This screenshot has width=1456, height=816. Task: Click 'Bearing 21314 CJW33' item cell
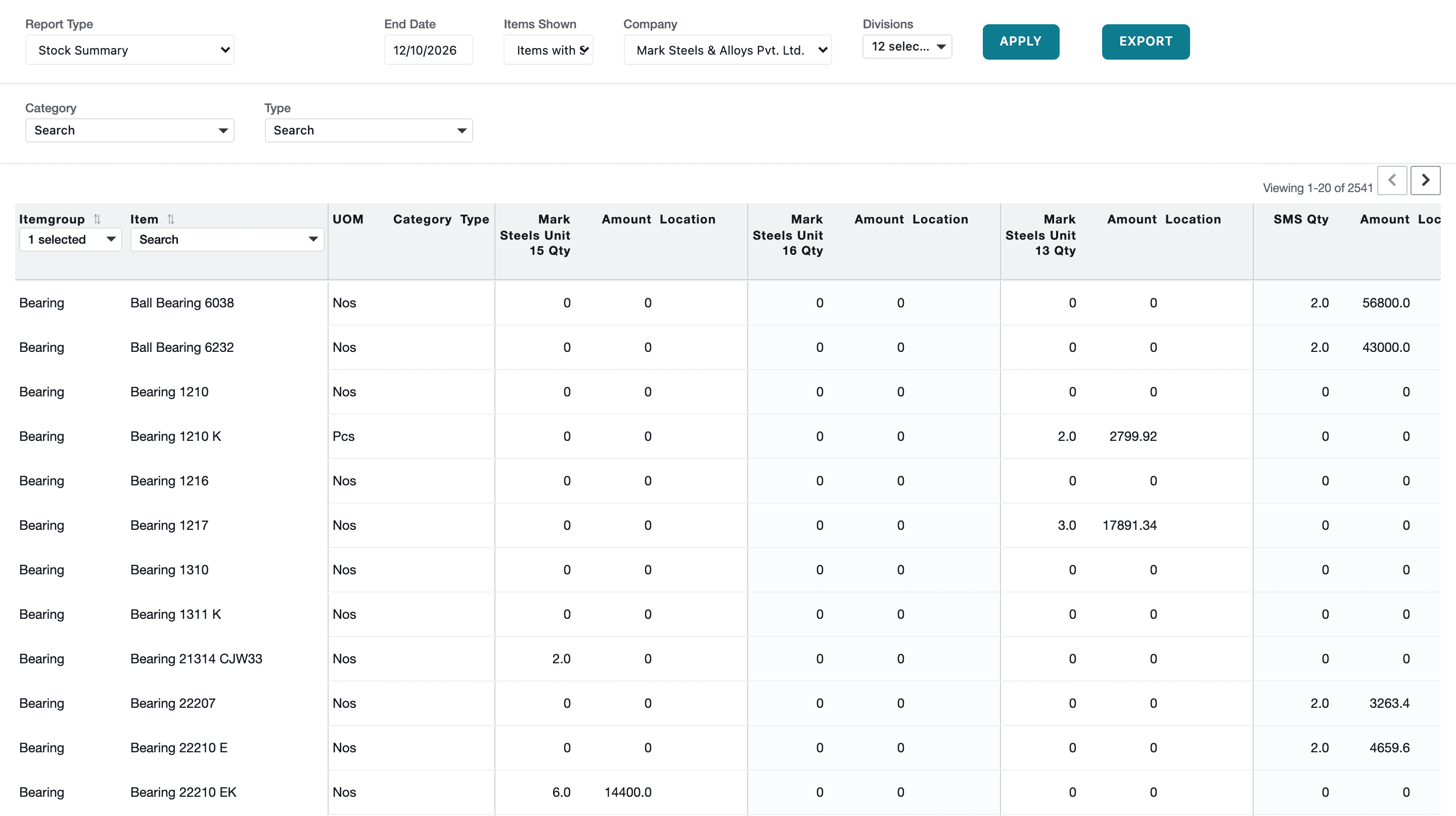pos(196,659)
